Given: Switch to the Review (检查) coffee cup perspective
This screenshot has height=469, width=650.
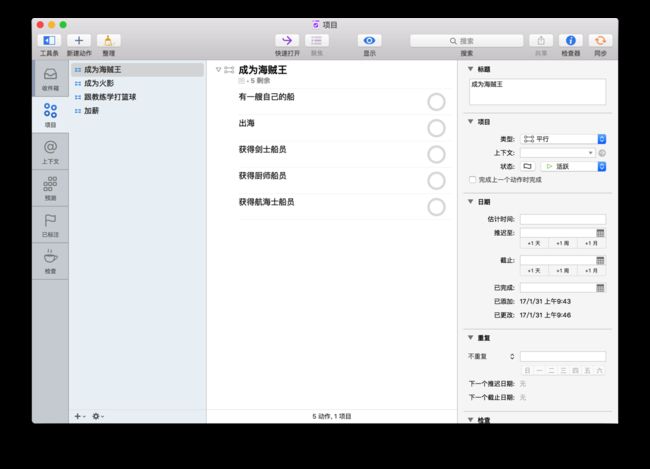Looking at the screenshot, I should [x=50, y=261].
